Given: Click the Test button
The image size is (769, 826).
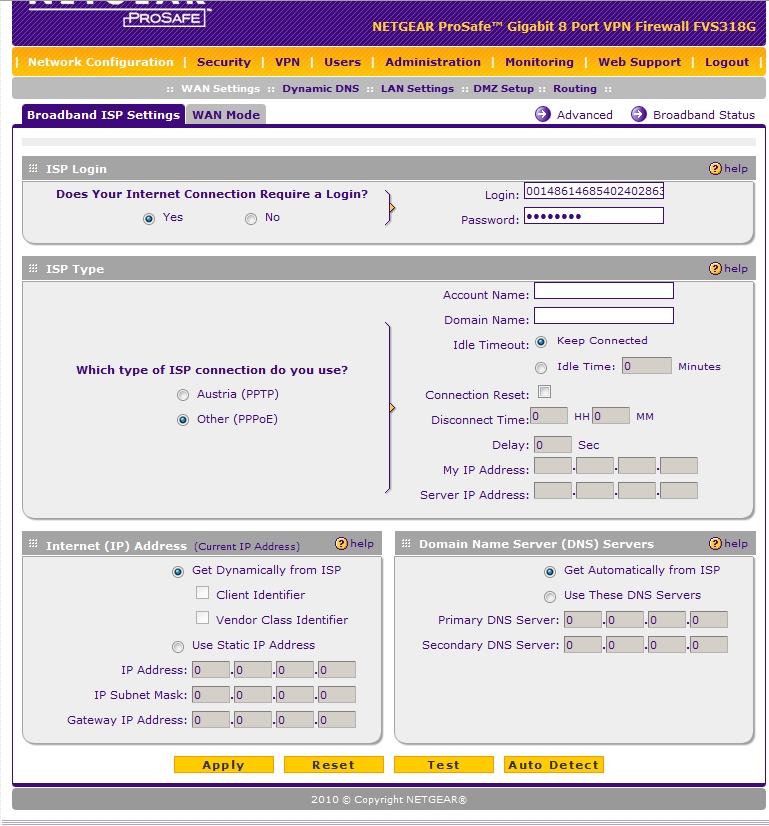Looking at the screenshot, I should point(443,764).
